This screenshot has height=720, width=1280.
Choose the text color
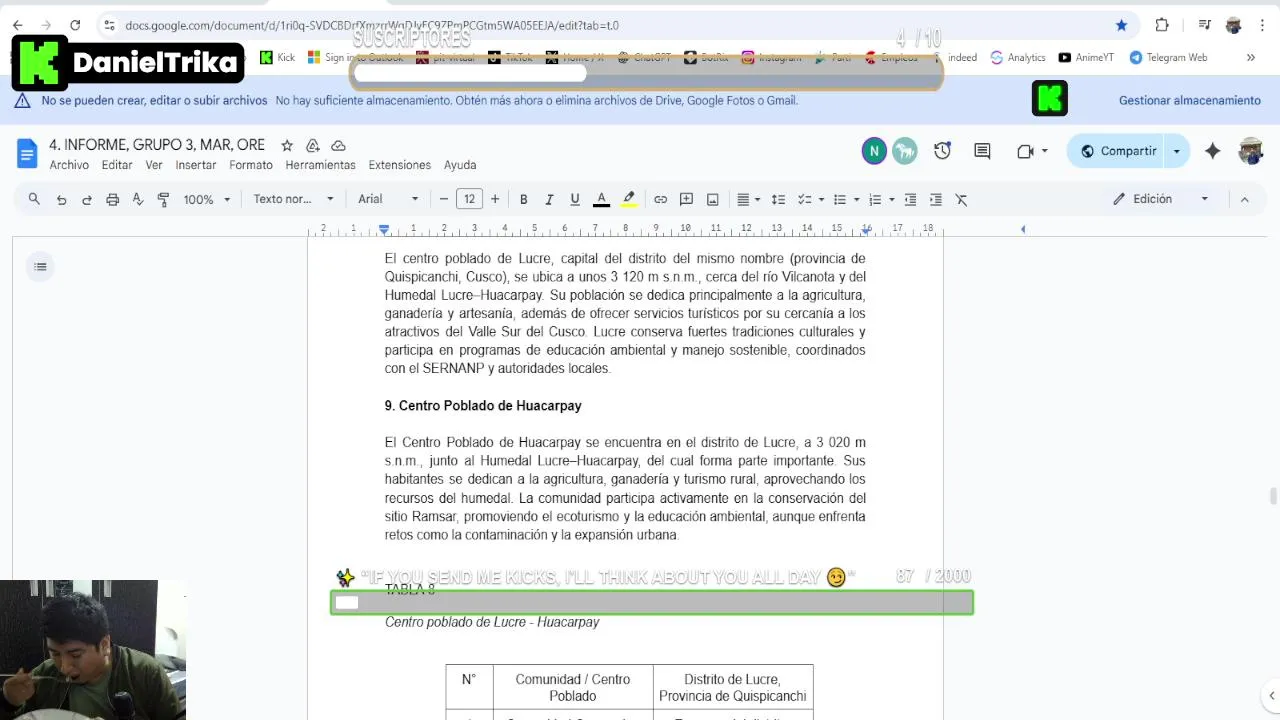[601, 199]
